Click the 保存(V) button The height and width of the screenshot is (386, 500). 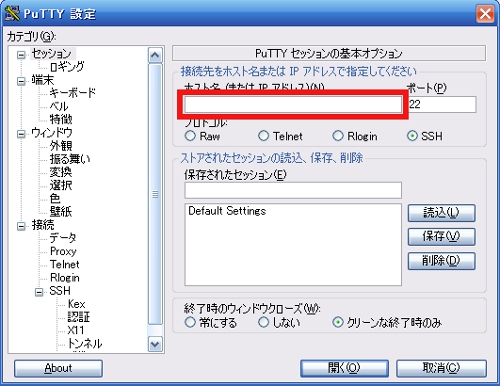tap(441, 237)
